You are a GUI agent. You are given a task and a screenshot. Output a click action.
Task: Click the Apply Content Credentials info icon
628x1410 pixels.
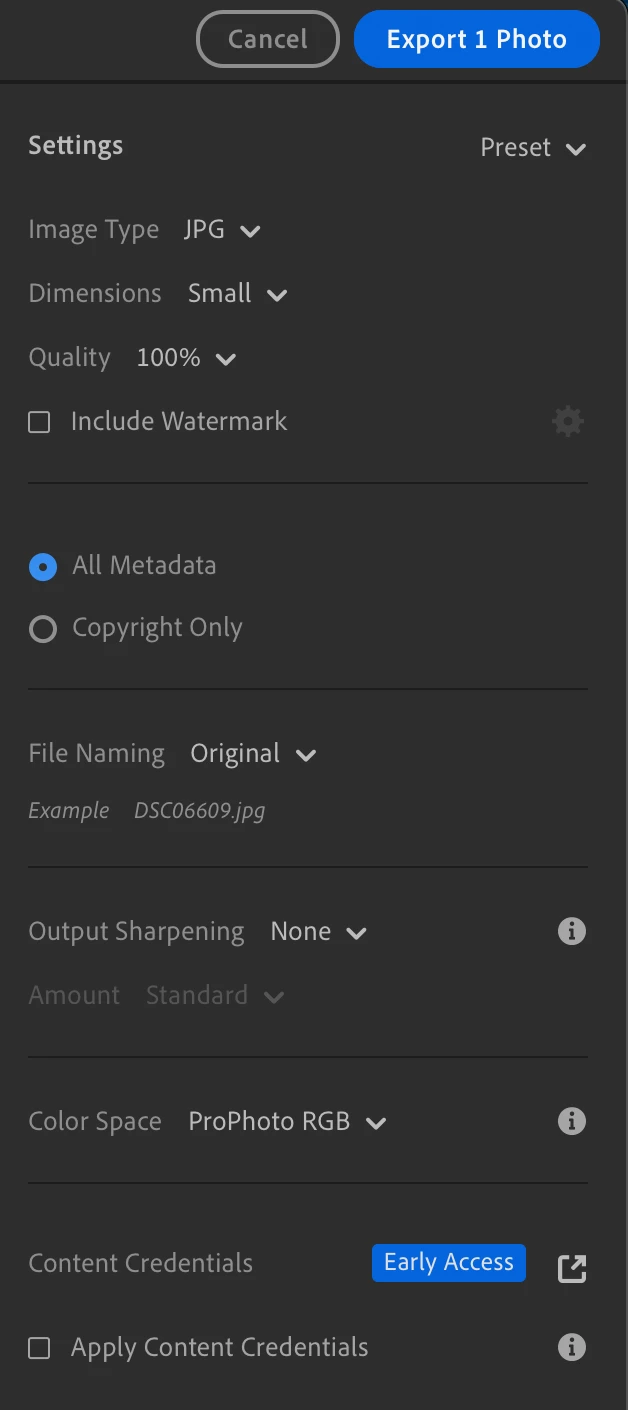tap(571, 1347)
